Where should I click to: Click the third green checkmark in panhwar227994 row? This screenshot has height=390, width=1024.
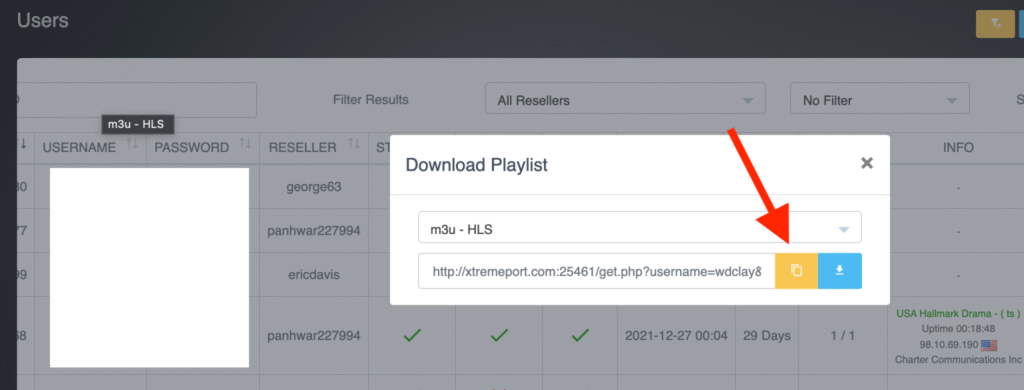coord(580,336)
